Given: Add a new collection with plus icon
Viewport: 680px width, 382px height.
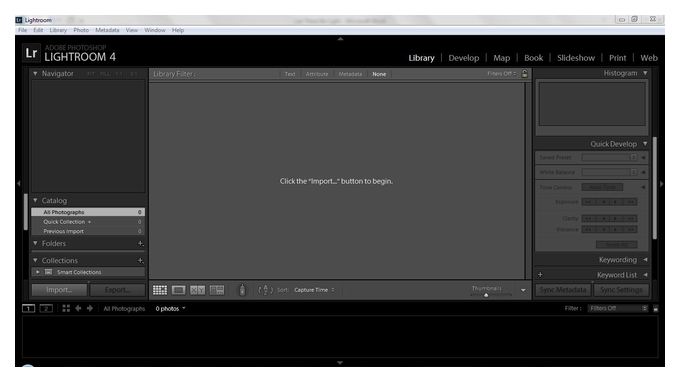Looking at the screenshot, I should click(x=140, y=261).
